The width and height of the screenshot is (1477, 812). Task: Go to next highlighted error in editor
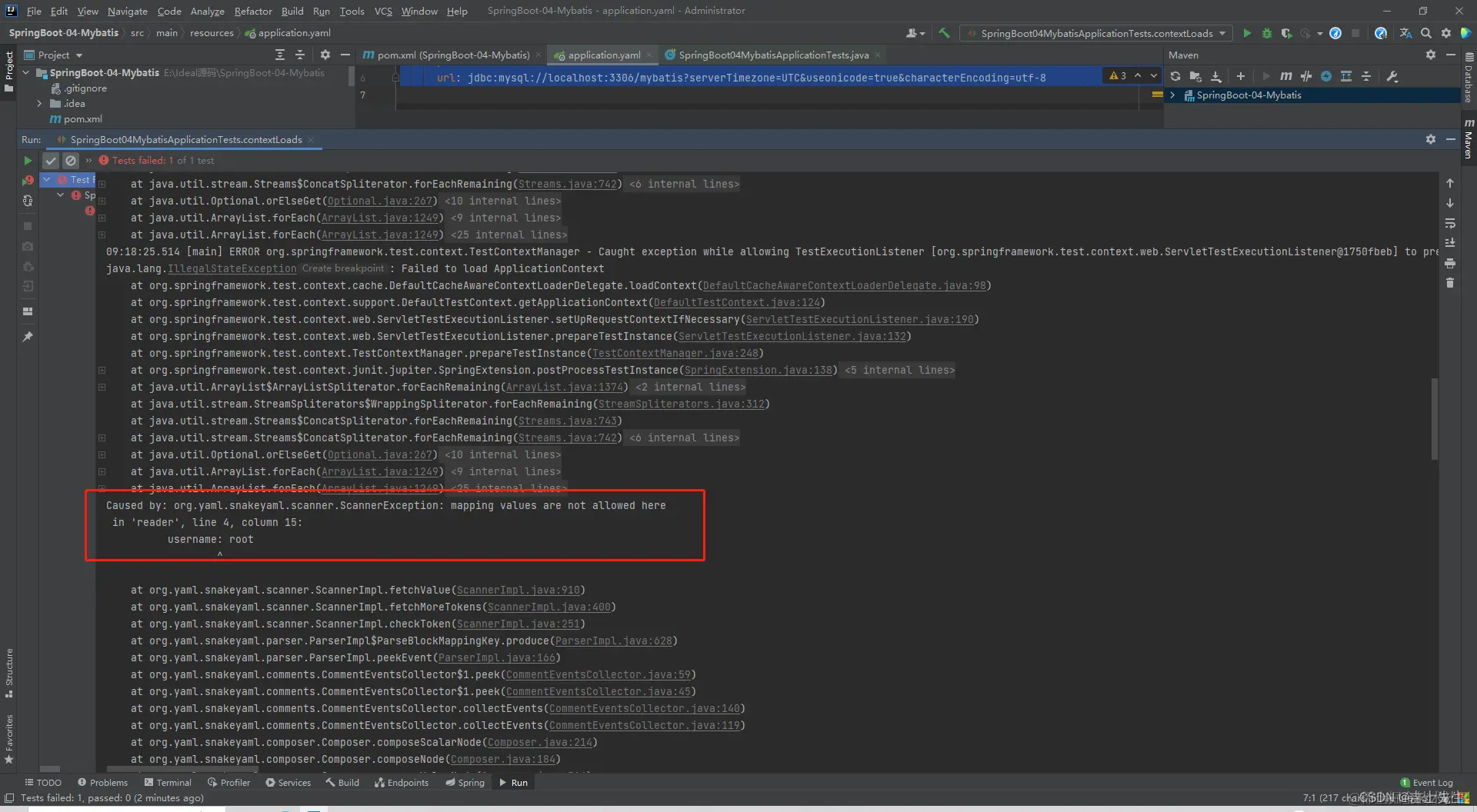click(1153, 75)
